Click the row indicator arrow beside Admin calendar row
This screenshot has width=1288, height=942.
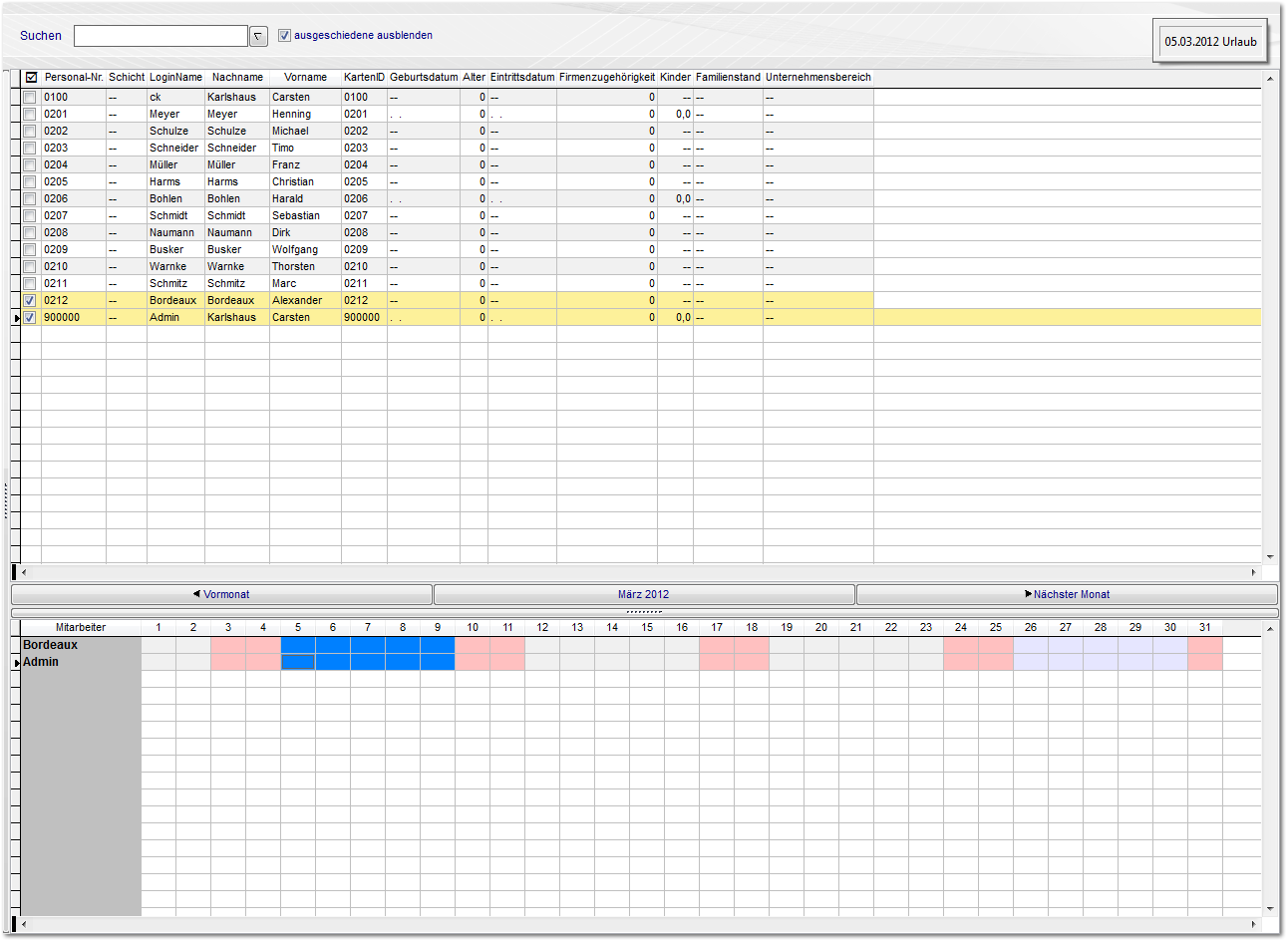(x=16, y=662)
